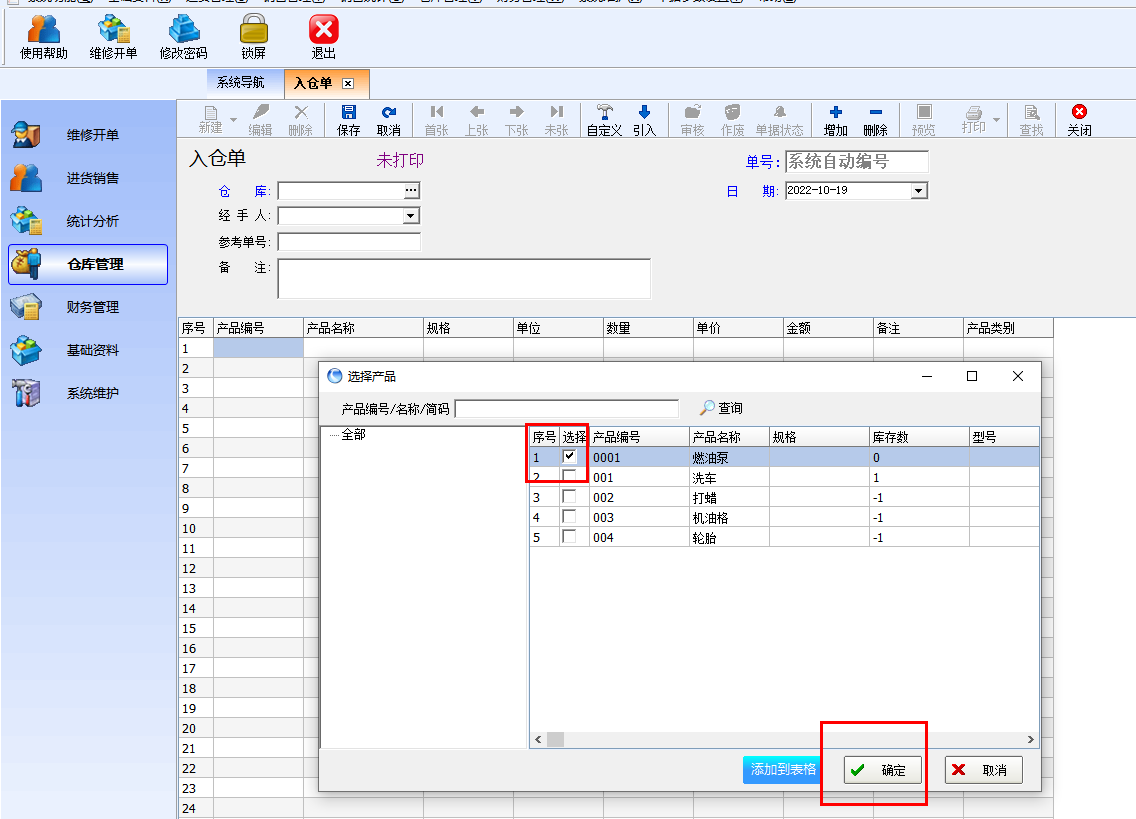Open 修改密码 change password icon
This screenshot has height=819, width=1136.
click(183, 36)
